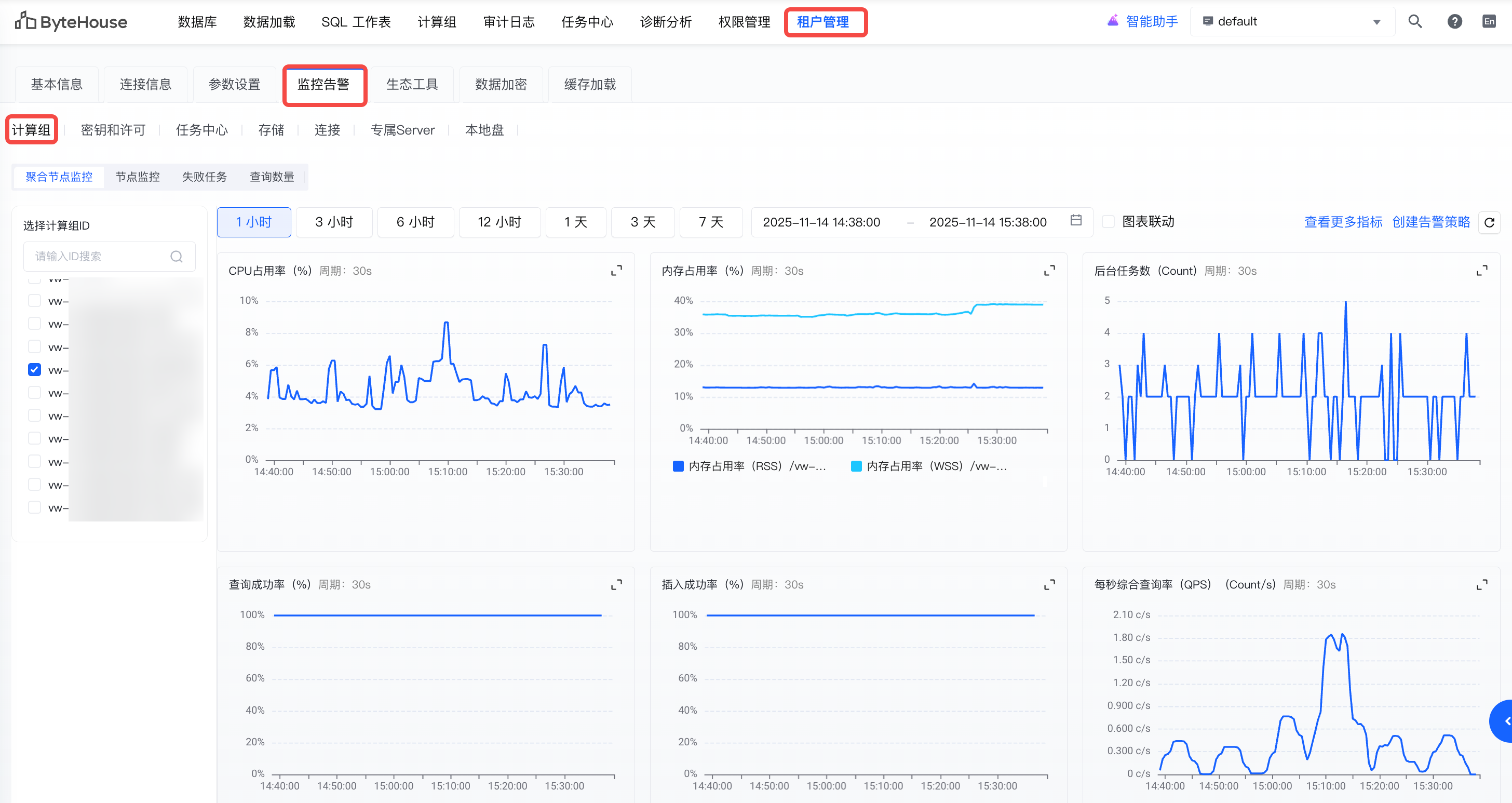1512x803 pixels.
Task: Open the default tenant dropdown
Action: tap(1291, 22)
